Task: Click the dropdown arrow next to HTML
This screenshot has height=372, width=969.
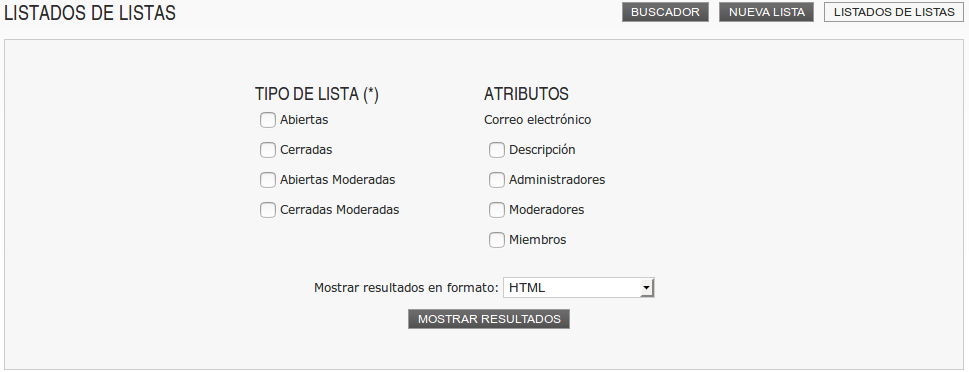Action: click(646, 287)
